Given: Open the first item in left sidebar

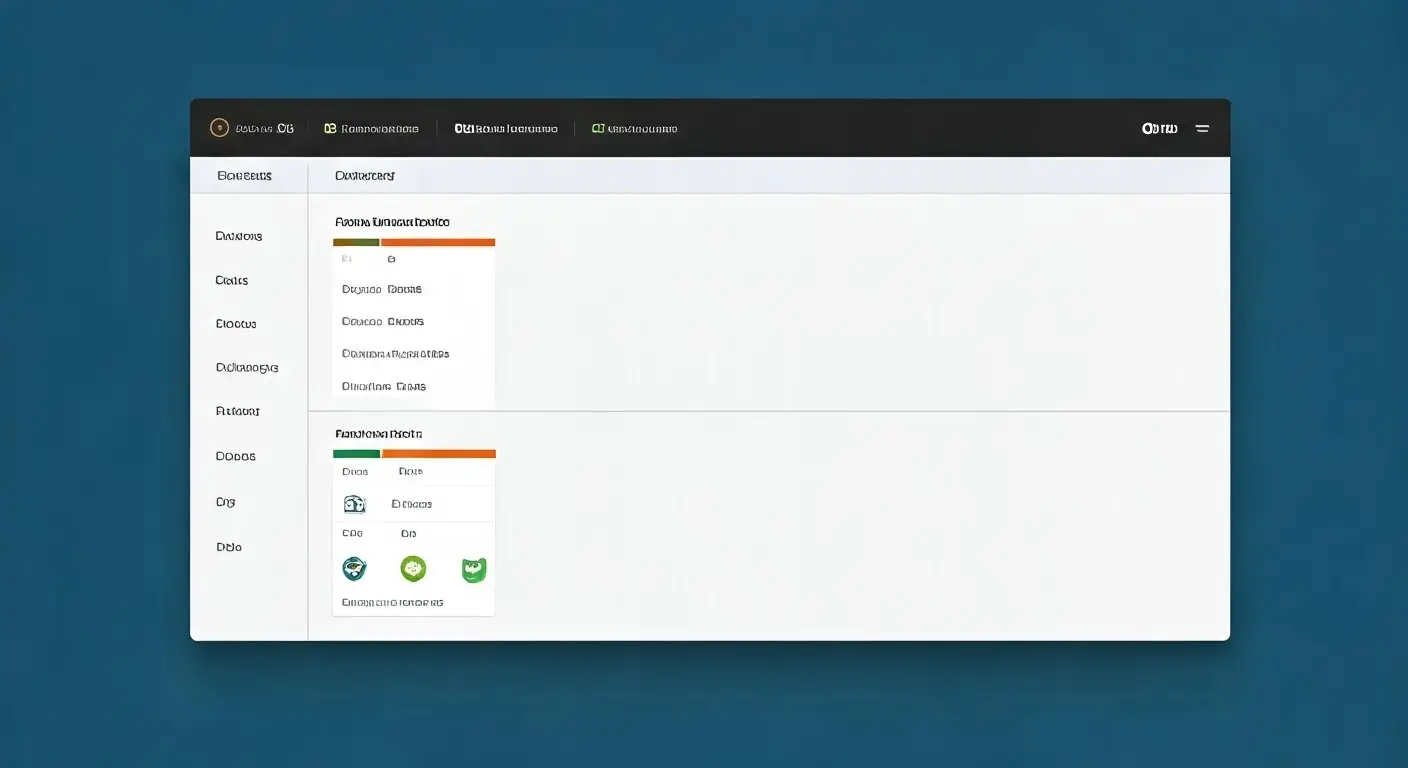Looking at the screenshot, I should pos(239,237).
